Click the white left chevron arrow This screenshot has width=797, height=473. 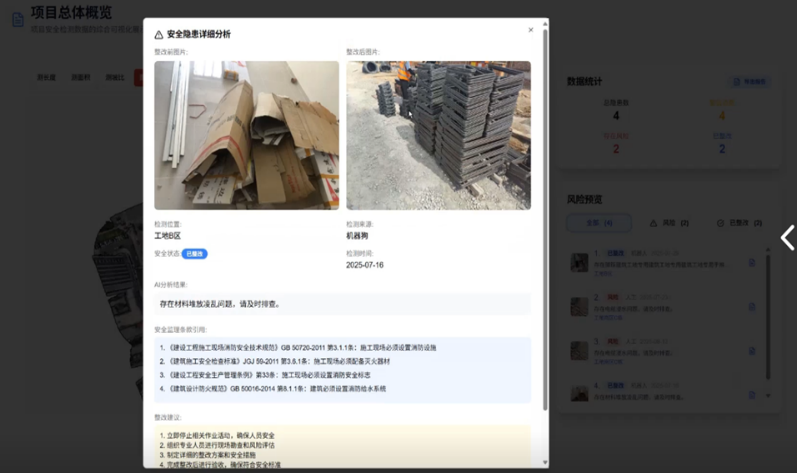[786, 237]
